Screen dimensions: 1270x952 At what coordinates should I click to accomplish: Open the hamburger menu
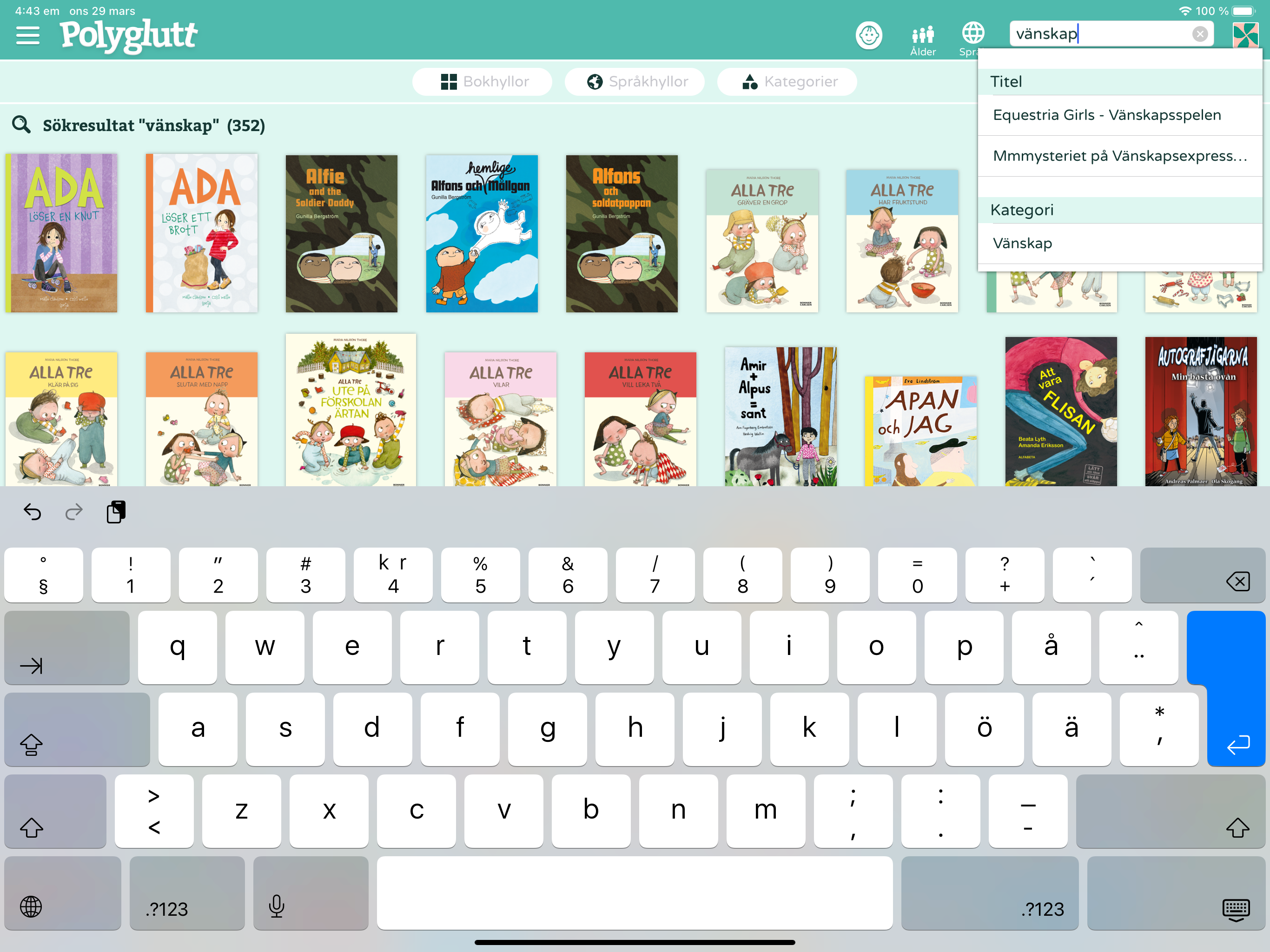27,36
